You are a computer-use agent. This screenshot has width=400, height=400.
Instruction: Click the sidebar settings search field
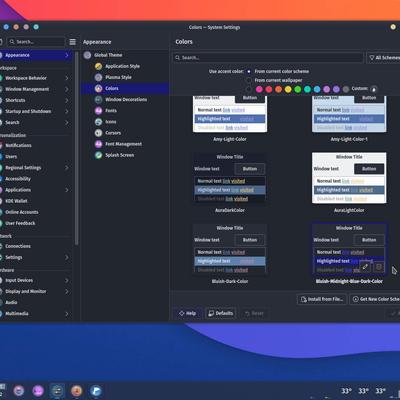tap(36, 42)
